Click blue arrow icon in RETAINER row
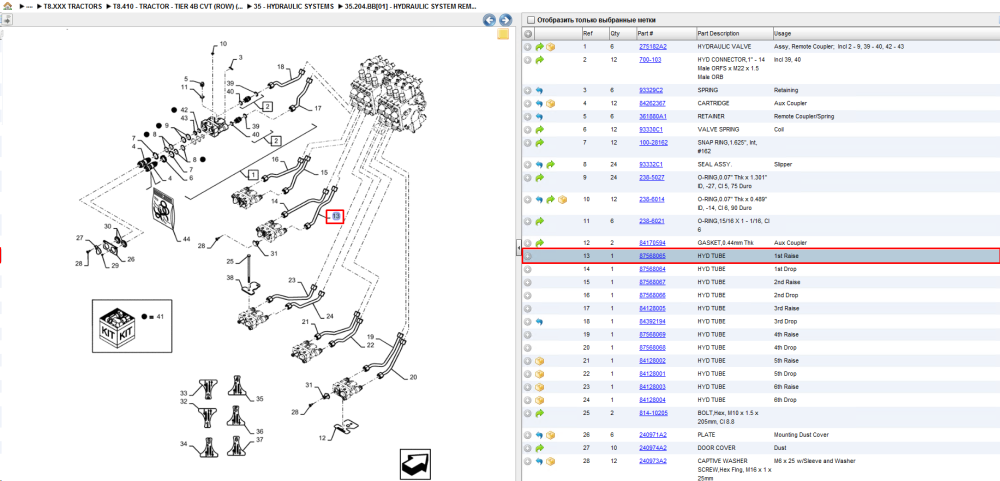The height and width of the screenshot is (481, 1000). [x=539, y=116]
